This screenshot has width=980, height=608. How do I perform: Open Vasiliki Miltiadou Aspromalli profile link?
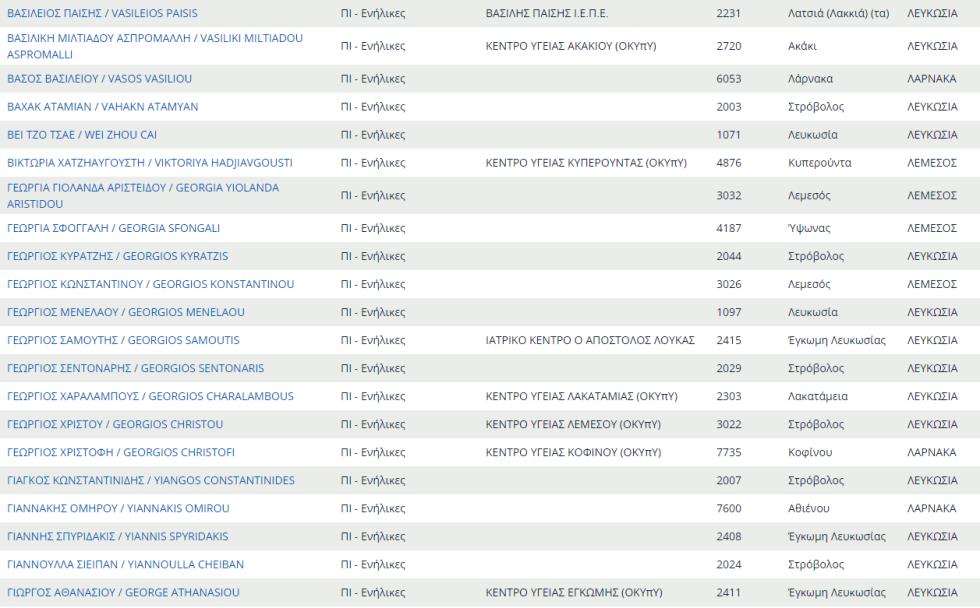(x=155, y=45)
